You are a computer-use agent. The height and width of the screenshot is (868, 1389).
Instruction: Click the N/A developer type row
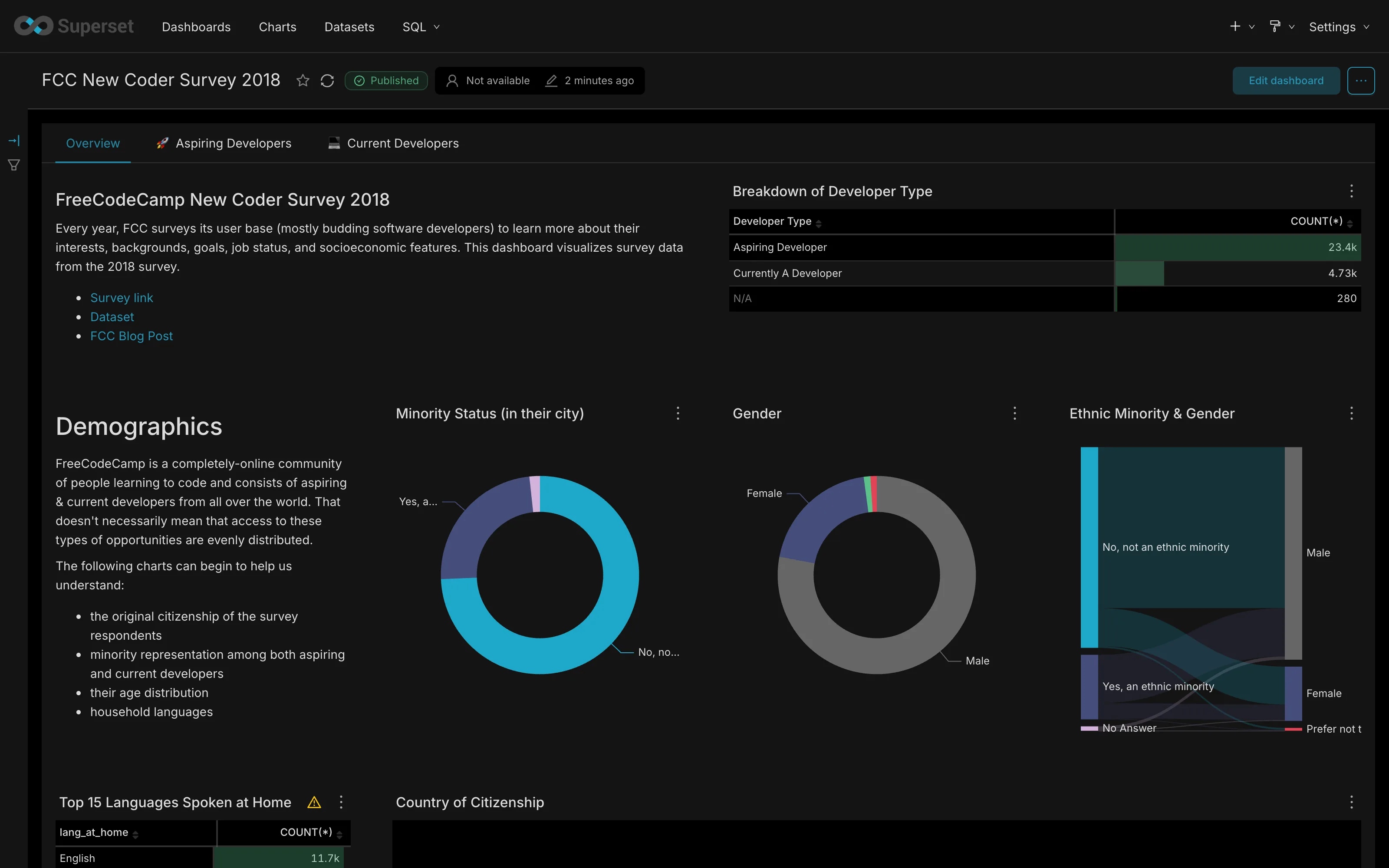[x=1045, y=299]
